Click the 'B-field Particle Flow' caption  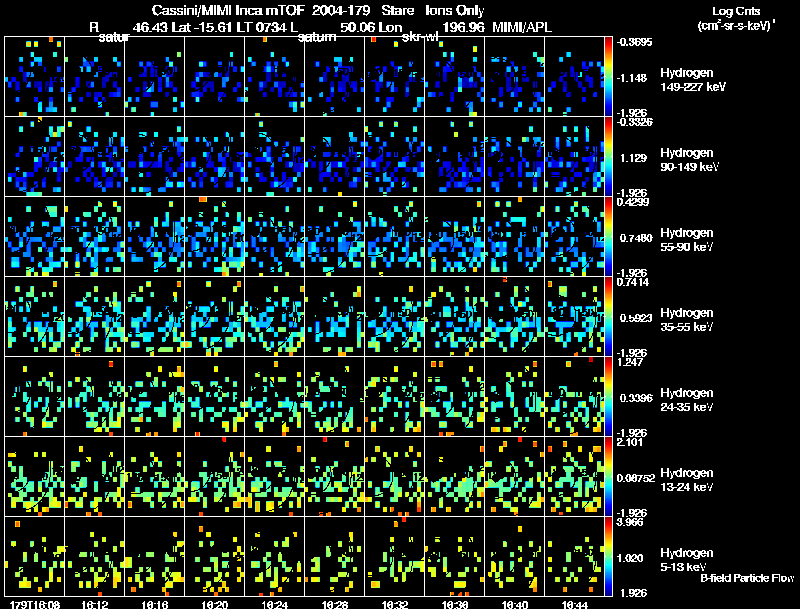747,578
